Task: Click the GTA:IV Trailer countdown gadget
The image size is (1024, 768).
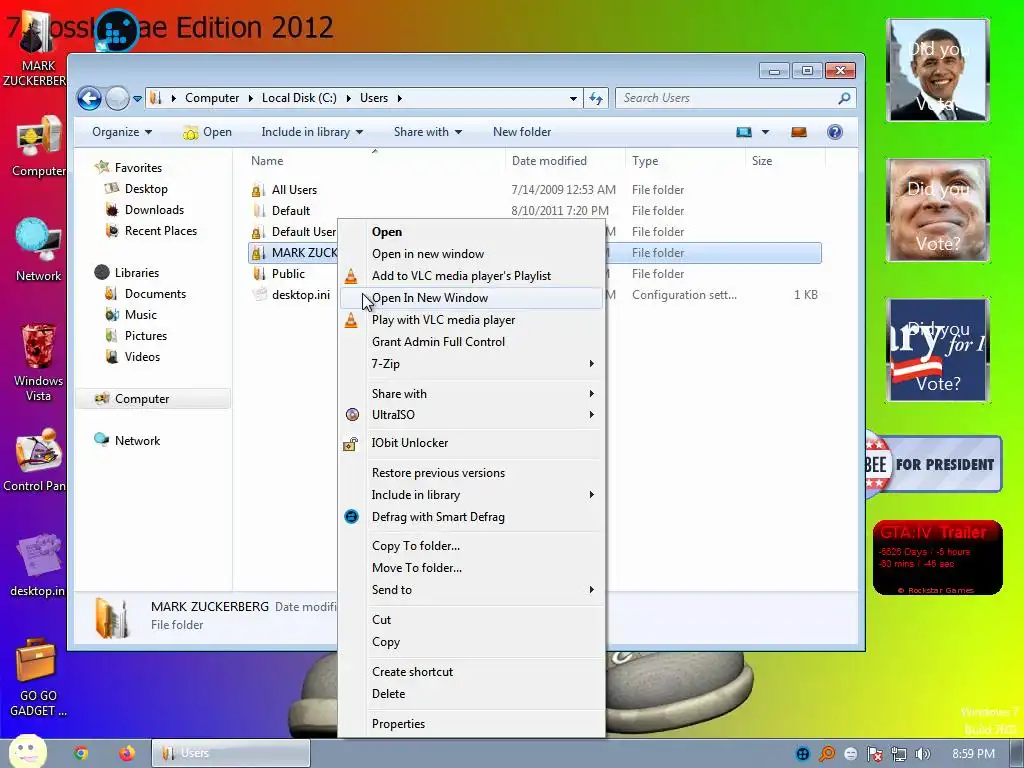Action: (937, 558)
